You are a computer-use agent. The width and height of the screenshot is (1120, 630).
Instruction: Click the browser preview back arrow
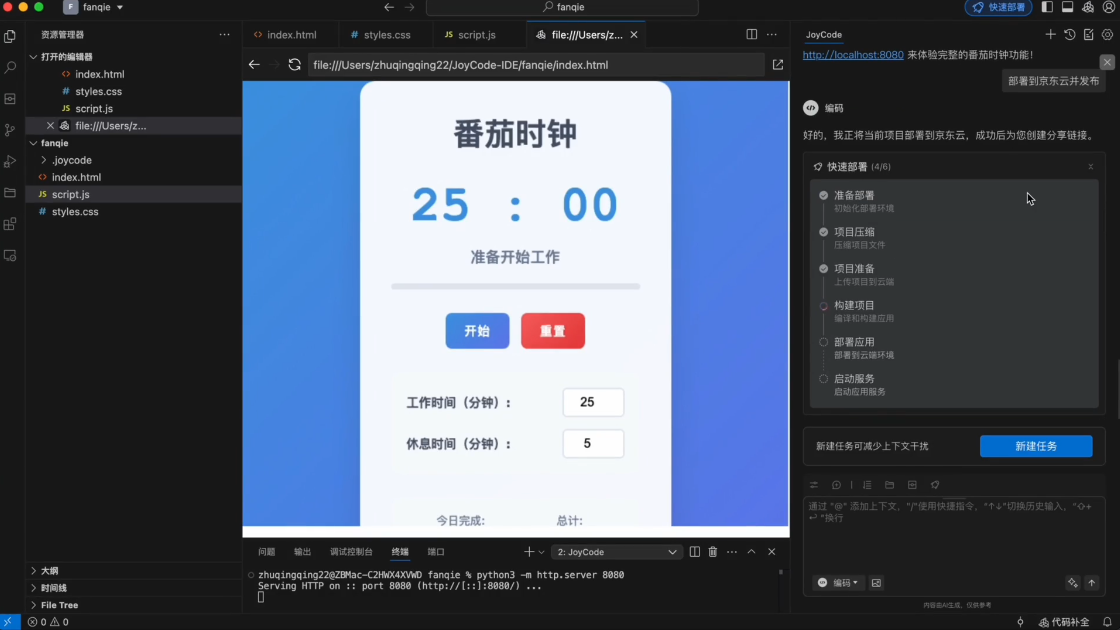tap(254, 65)
